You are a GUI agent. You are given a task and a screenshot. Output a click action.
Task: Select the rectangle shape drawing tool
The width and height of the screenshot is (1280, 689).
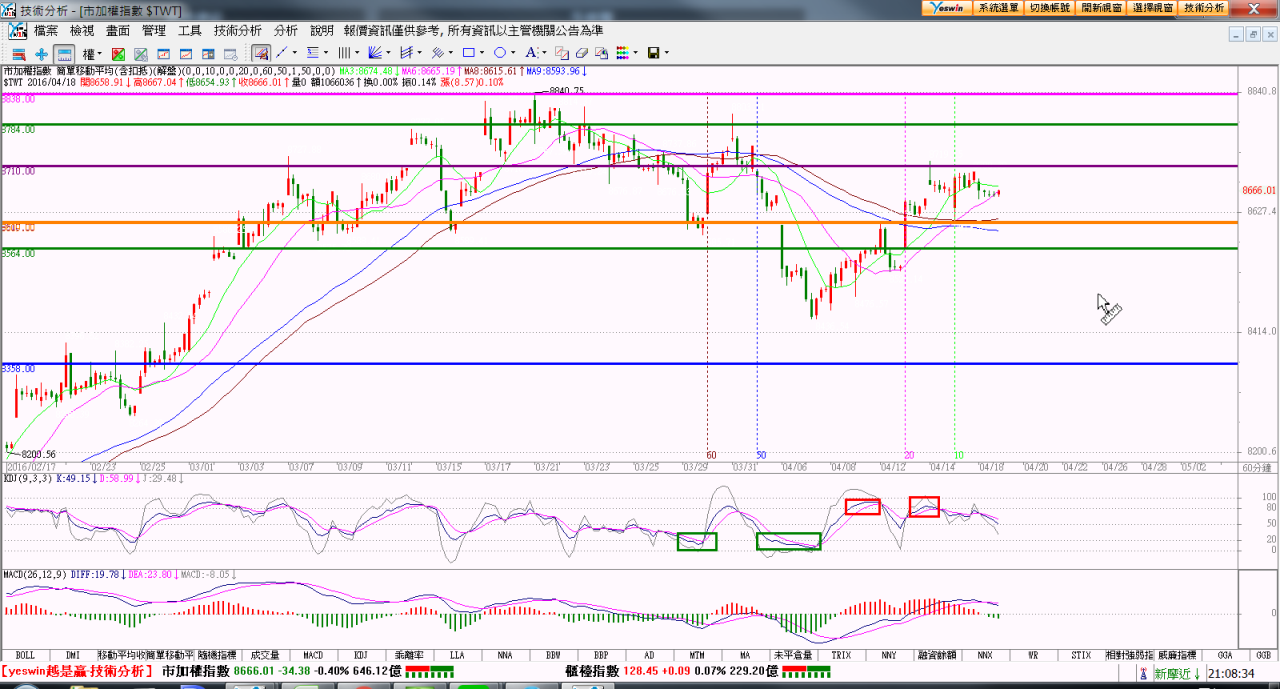click(x=469, y=53)
